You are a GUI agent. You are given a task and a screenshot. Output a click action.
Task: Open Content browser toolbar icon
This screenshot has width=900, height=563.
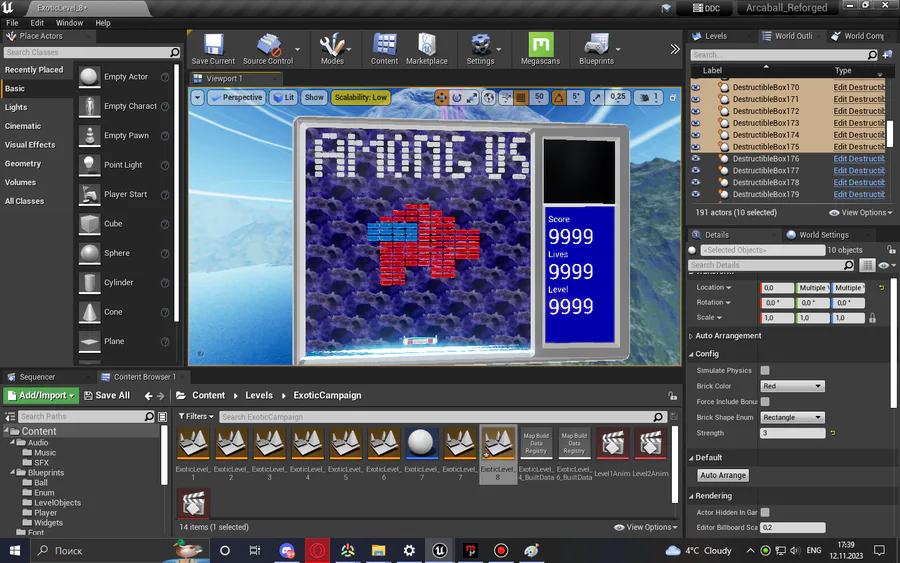pyautogui.click(x=384, y=49)
